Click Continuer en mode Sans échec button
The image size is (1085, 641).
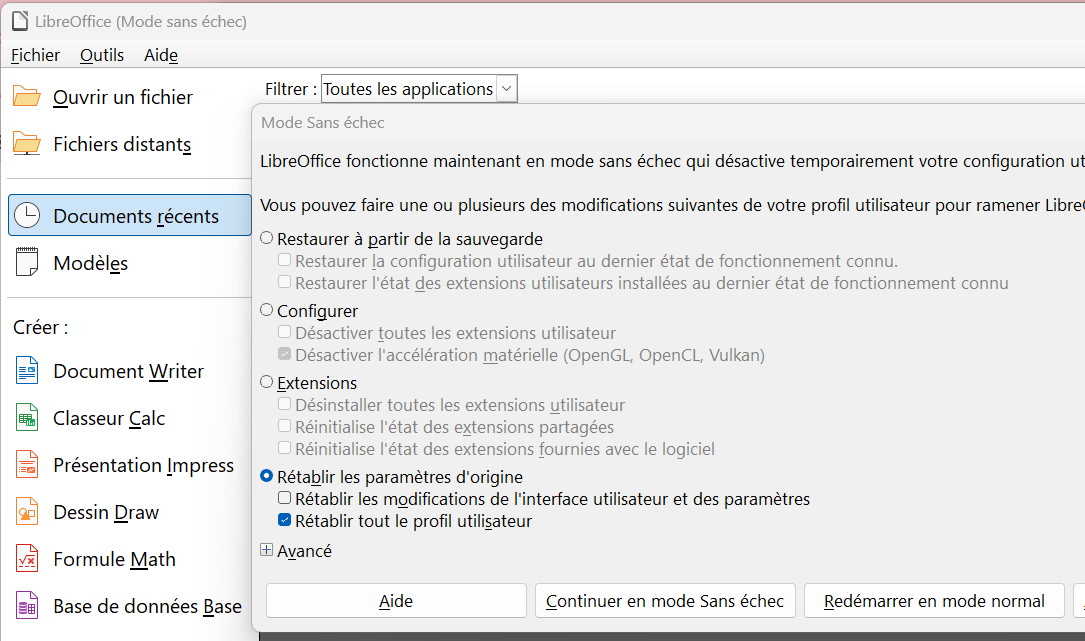pos(665,601)
